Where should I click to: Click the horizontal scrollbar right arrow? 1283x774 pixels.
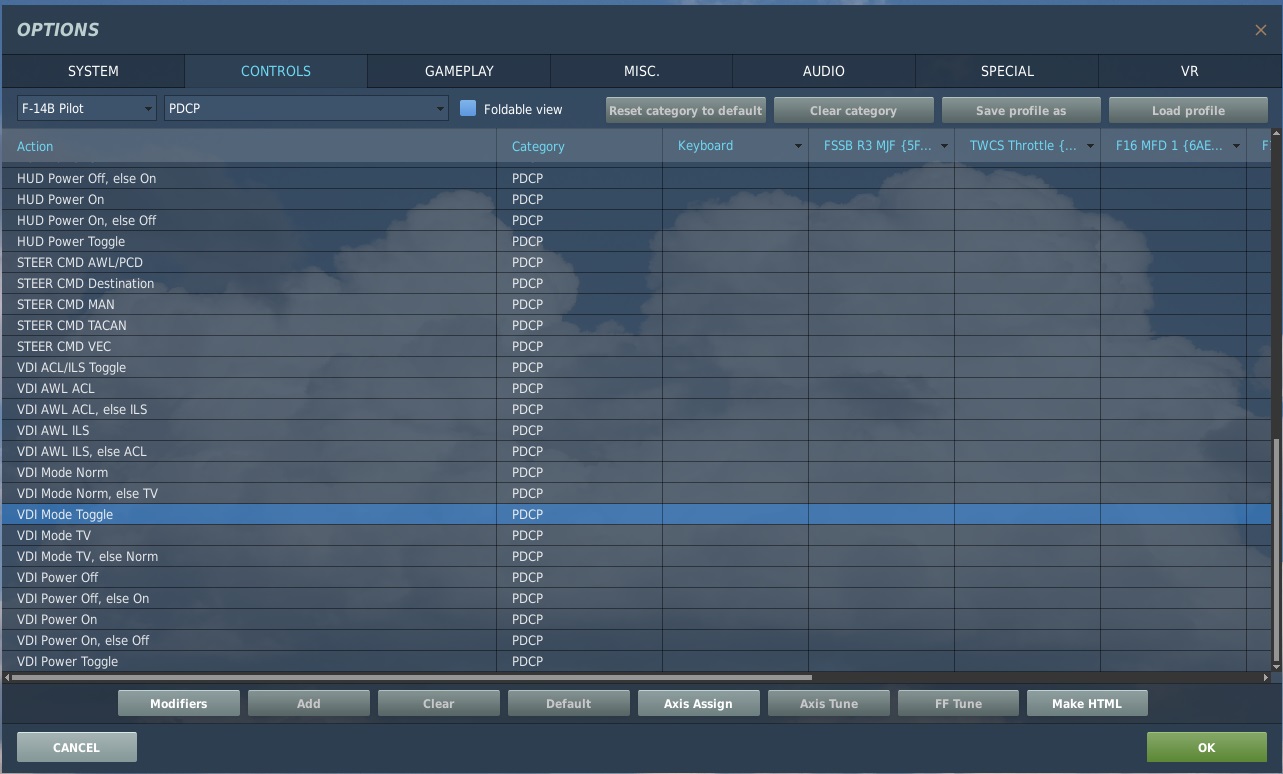1266,677
